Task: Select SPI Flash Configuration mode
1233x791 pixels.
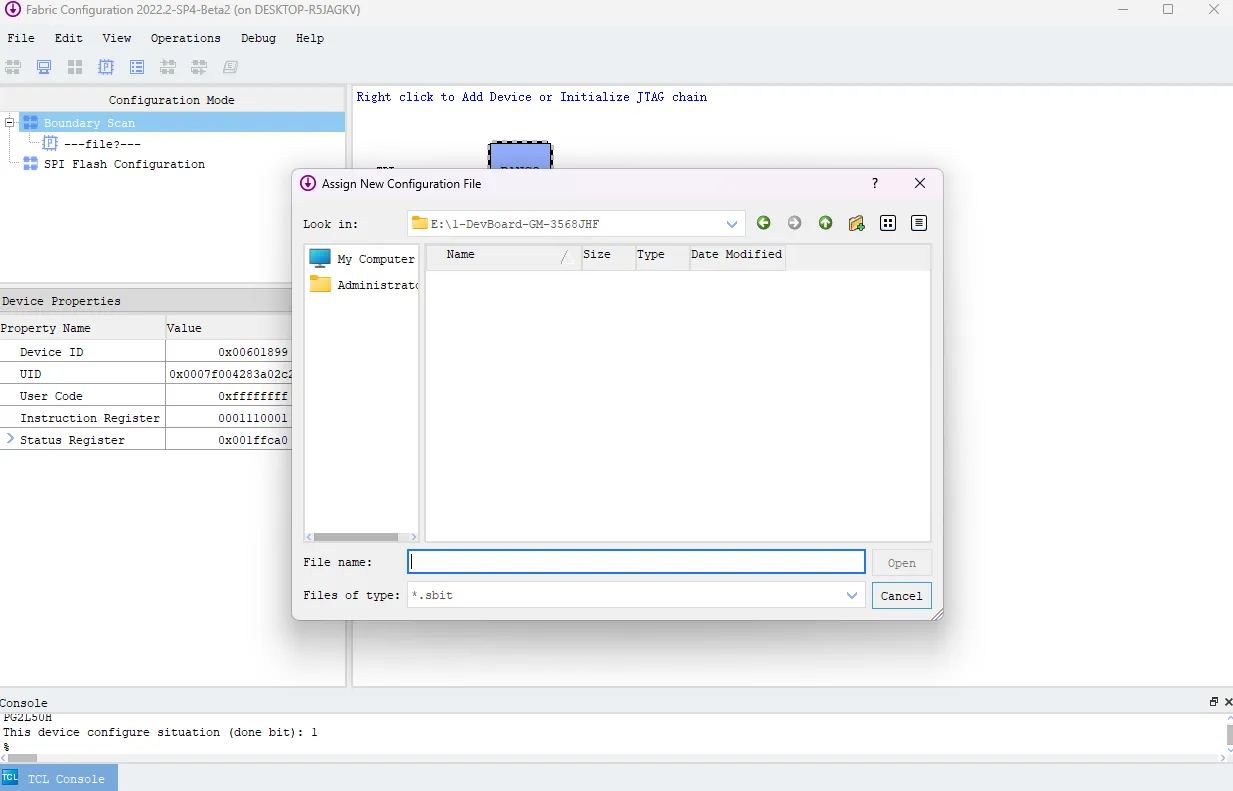Action: tap(124, 164)
